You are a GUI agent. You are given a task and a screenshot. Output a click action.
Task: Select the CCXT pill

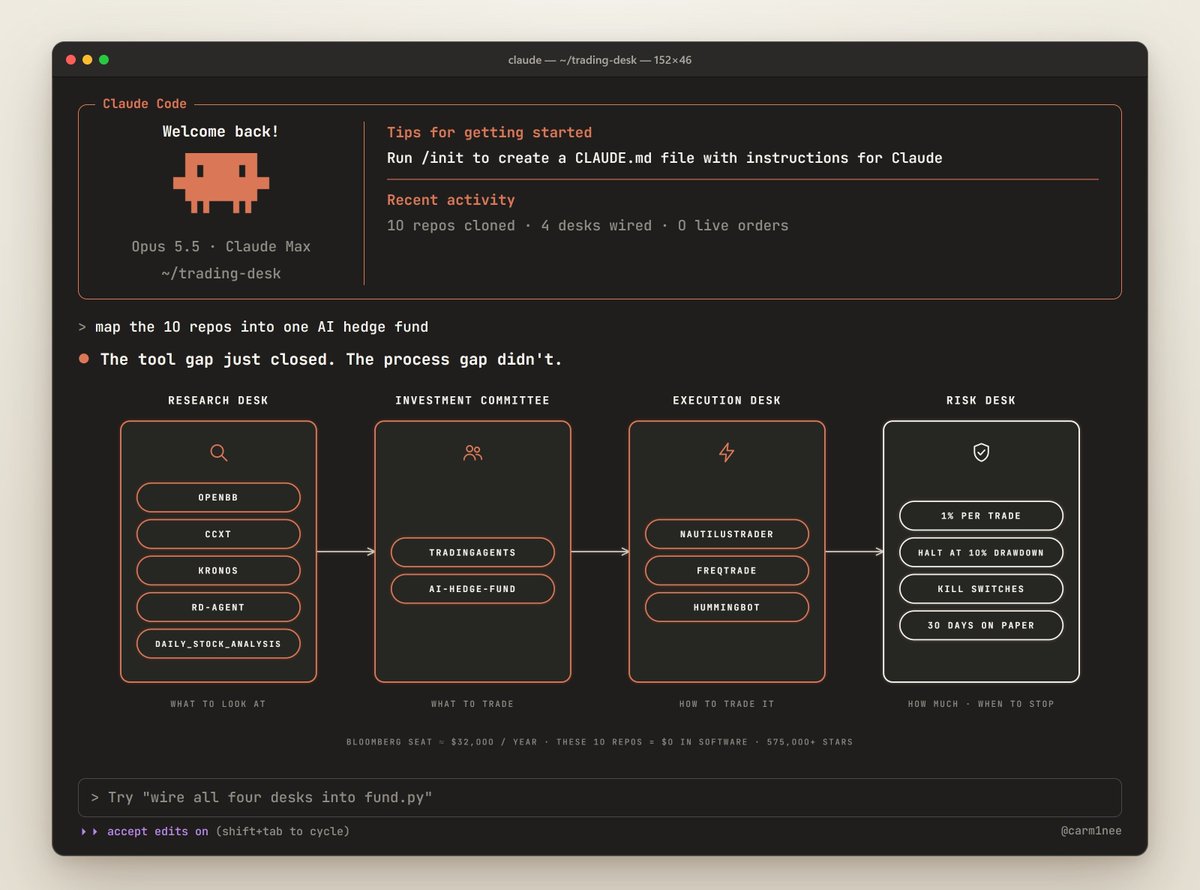218,534
